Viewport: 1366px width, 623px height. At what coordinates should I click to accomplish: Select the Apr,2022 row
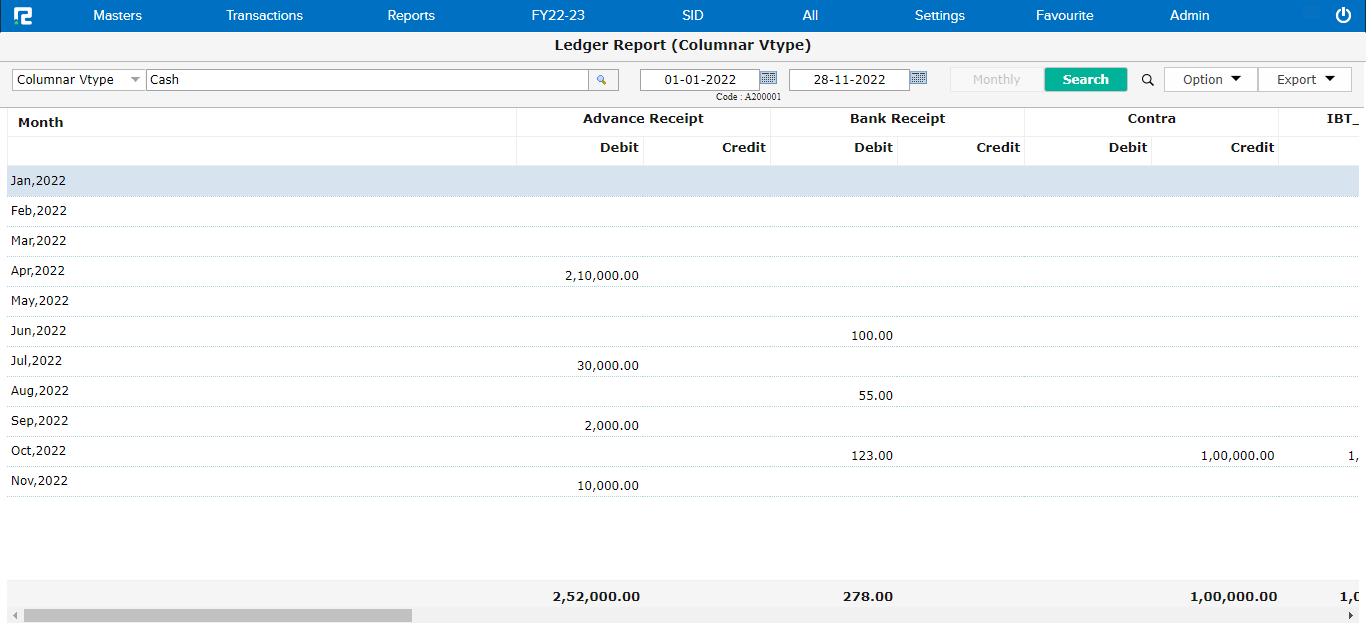pyautogui.click(x=38, y=271)
